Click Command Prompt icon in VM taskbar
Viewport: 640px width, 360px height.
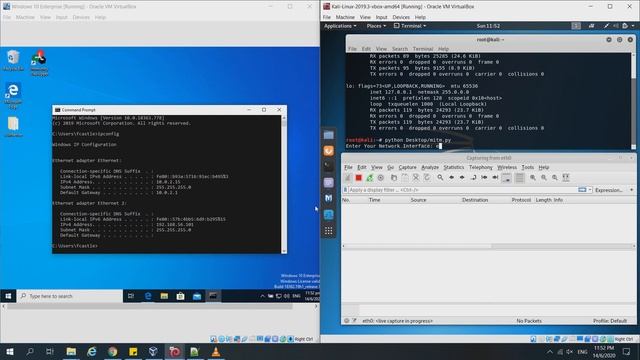pyautogui.click(x=213, y=296)
